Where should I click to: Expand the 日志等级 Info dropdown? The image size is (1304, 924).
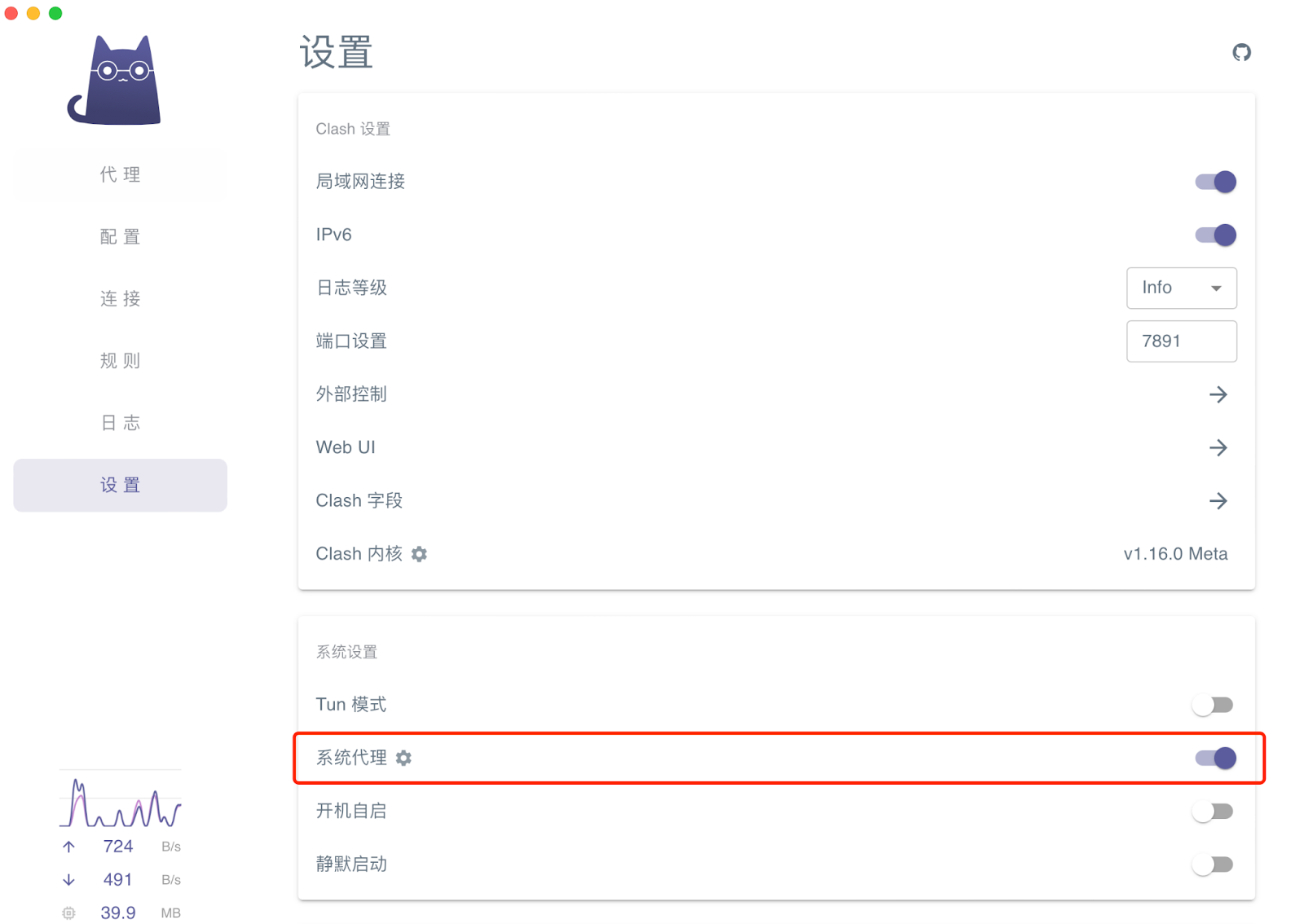[x=1181, y=288]
